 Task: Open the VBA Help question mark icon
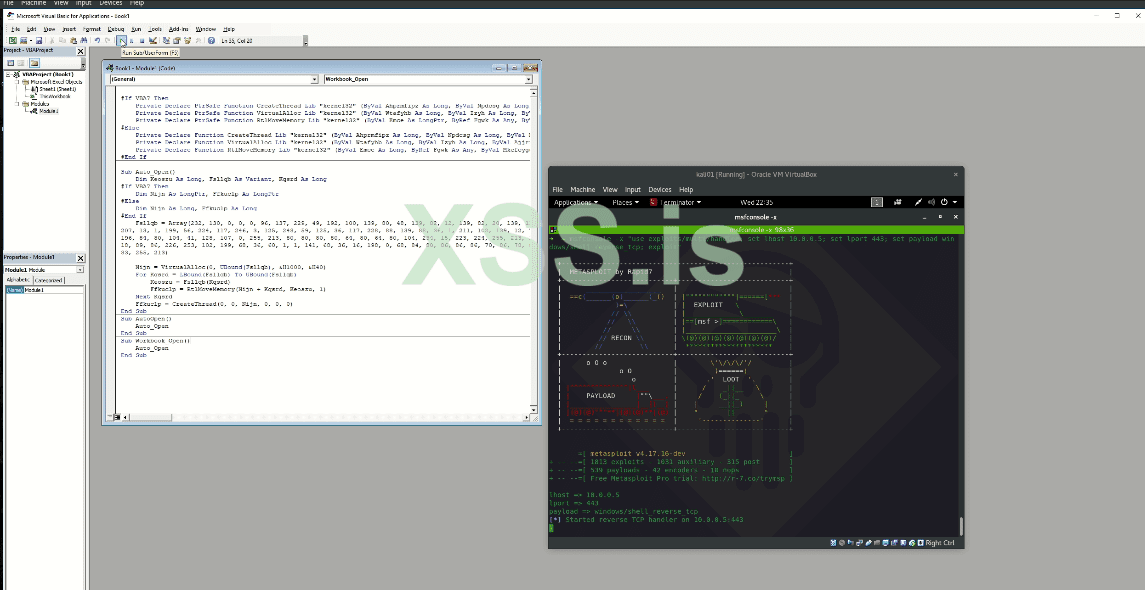(x=212, y=40)
